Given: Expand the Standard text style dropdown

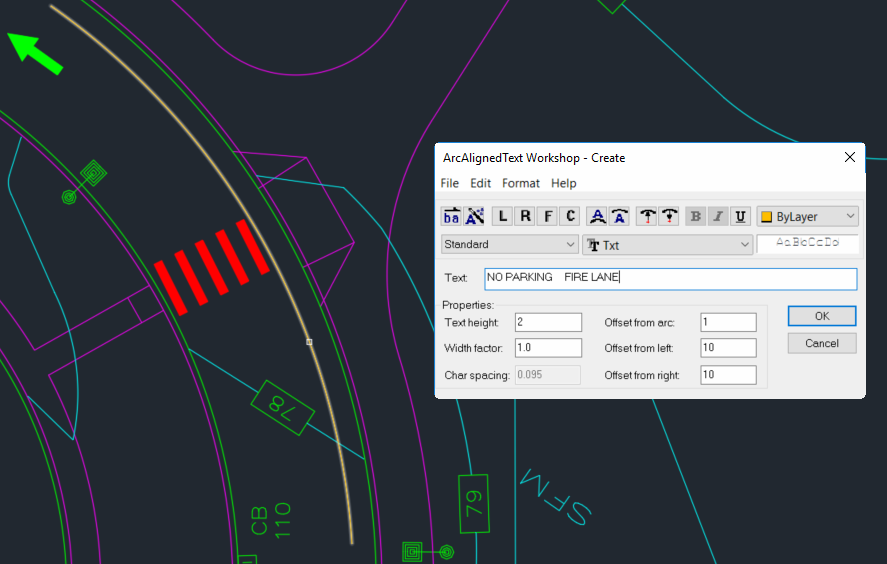Looking at the screenshot, I should pos(570,244).
